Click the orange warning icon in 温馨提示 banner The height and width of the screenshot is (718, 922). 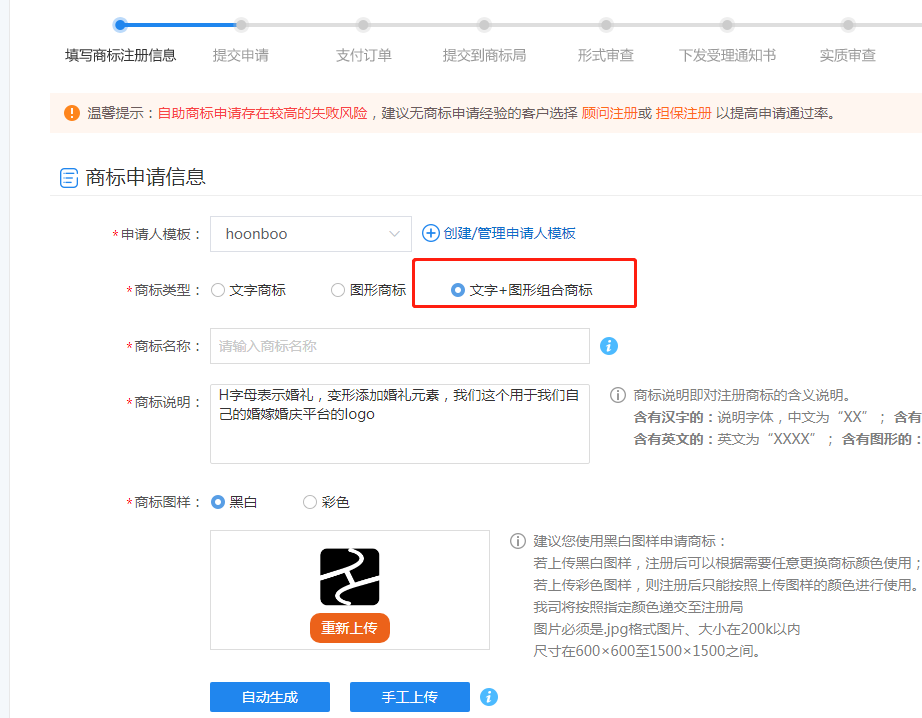[72, 113]
